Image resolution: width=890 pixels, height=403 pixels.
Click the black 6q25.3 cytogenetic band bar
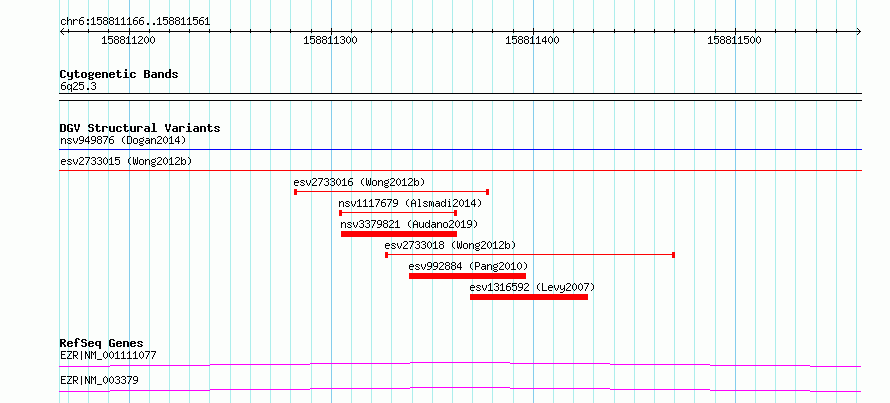pos(460,96)
